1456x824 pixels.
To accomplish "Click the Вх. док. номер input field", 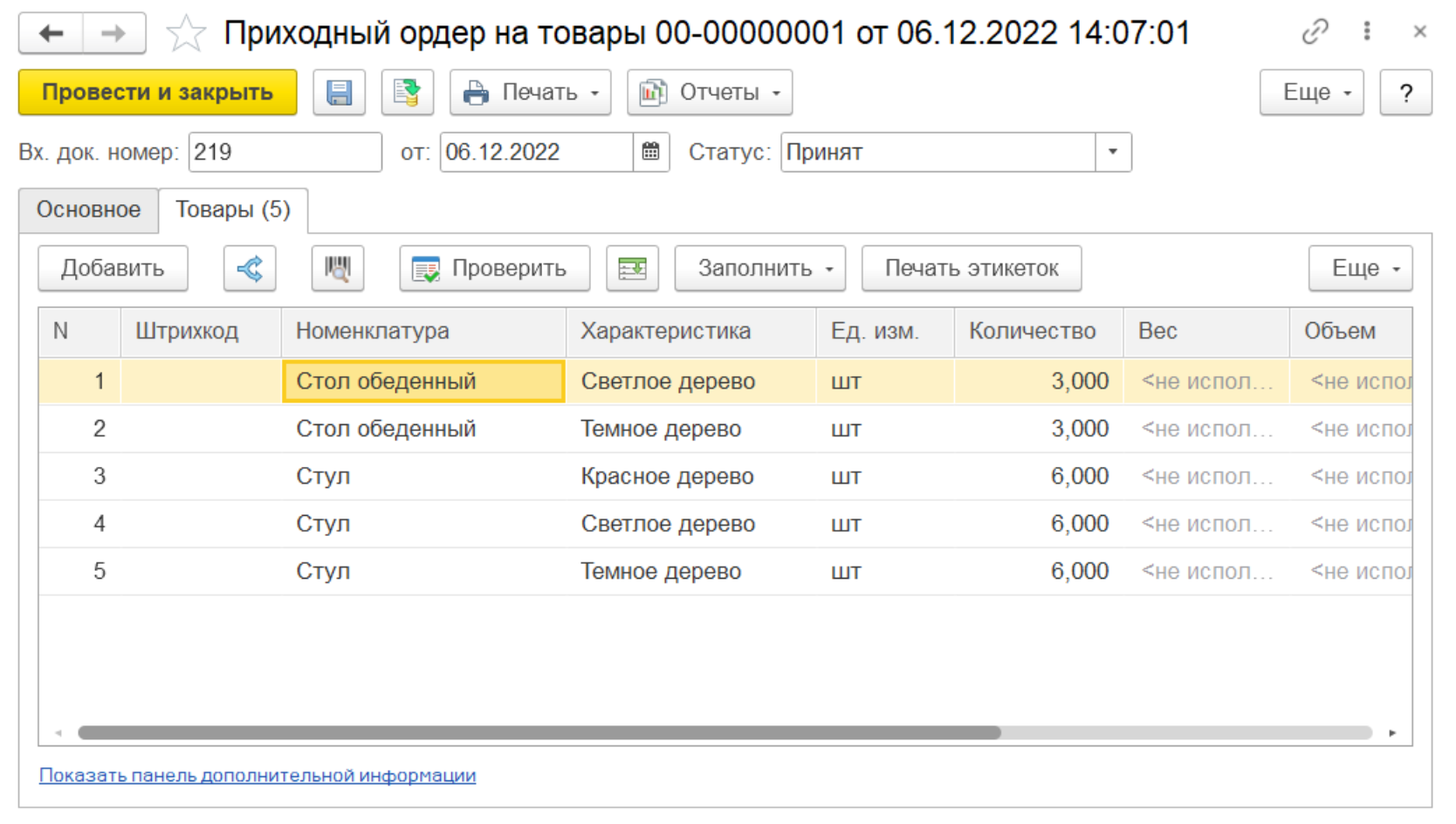I will point(285,152).
